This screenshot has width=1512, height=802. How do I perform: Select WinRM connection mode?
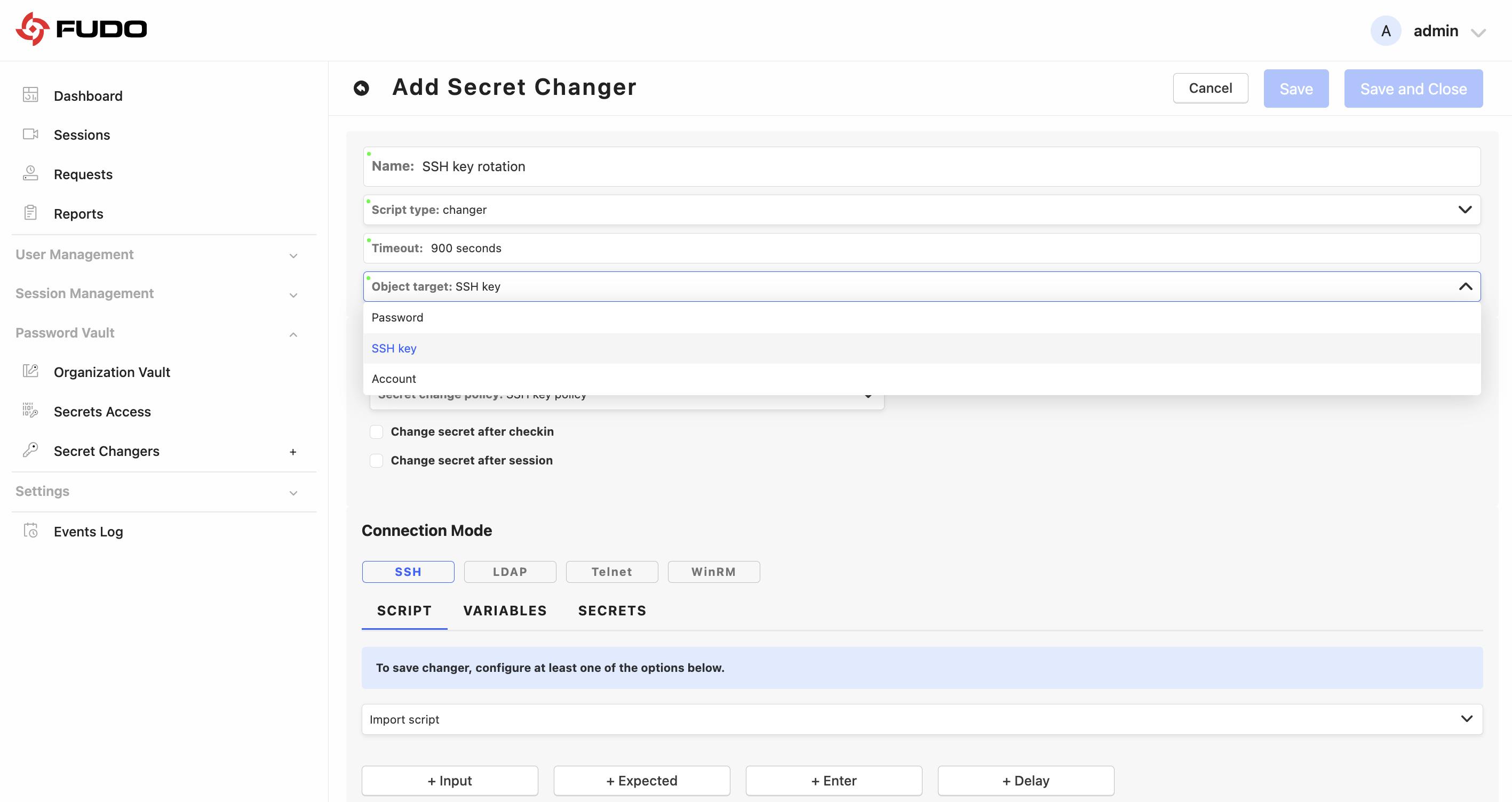714,572
